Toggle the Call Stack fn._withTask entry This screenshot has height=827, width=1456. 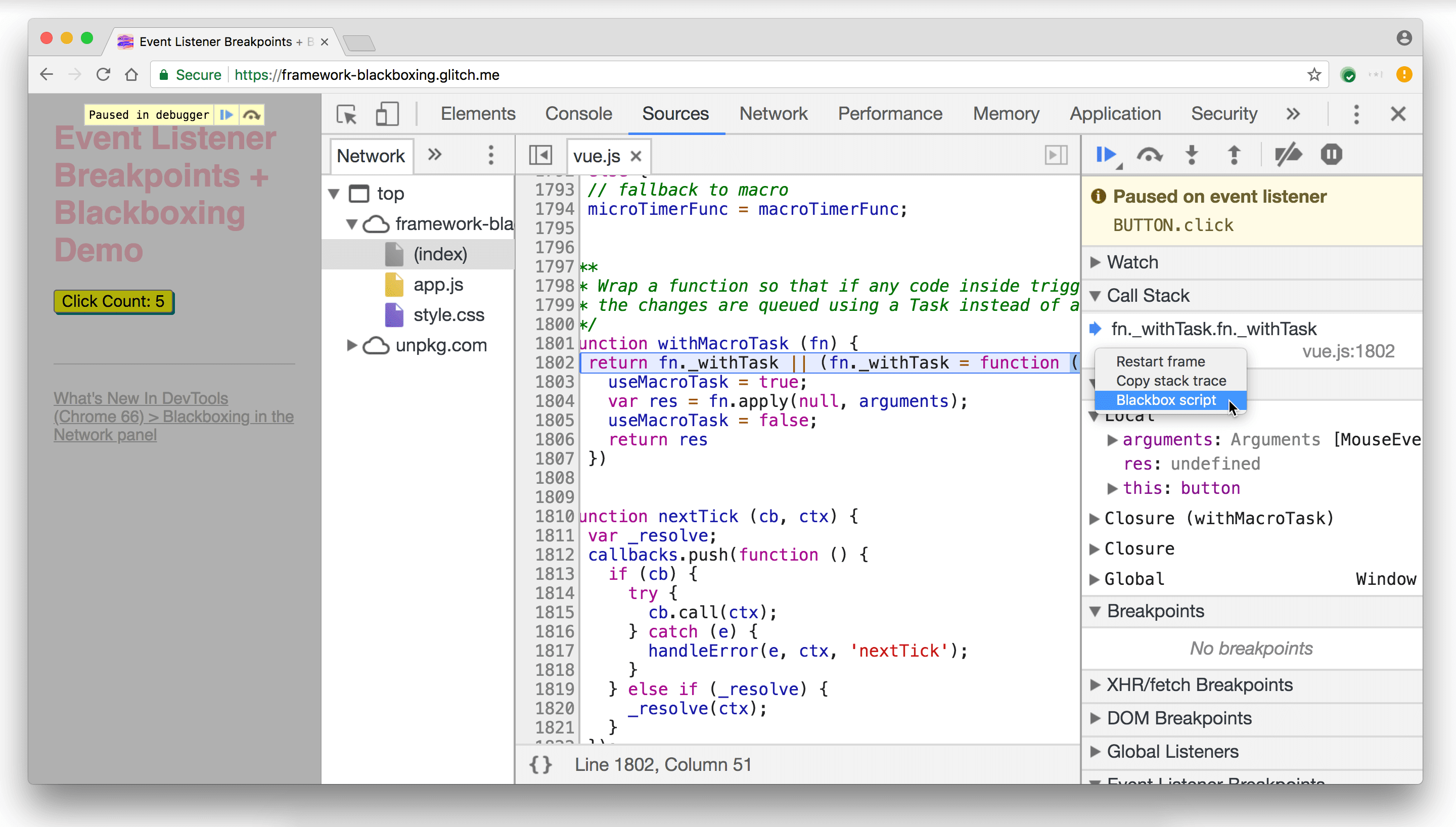pos(1213,328)
